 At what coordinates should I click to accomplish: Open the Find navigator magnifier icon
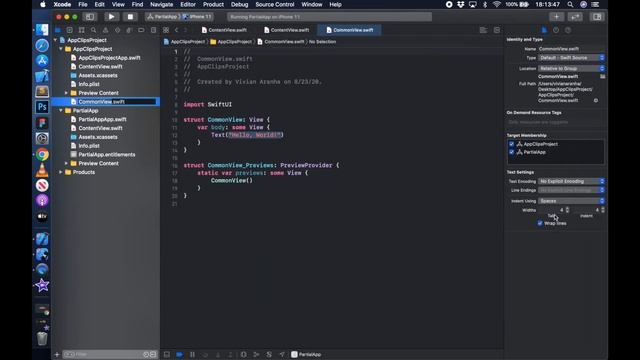pos(93,30)
